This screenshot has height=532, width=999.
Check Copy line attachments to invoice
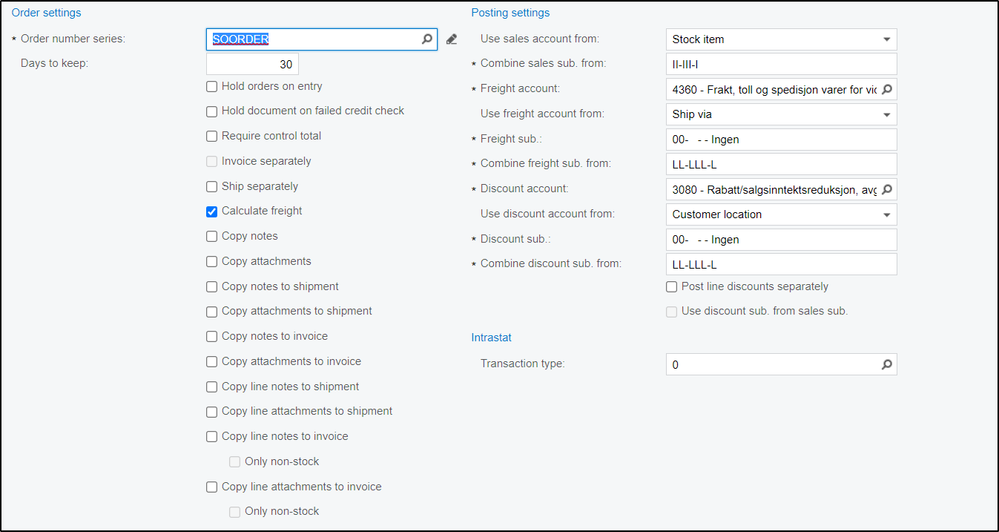[212, 487]
